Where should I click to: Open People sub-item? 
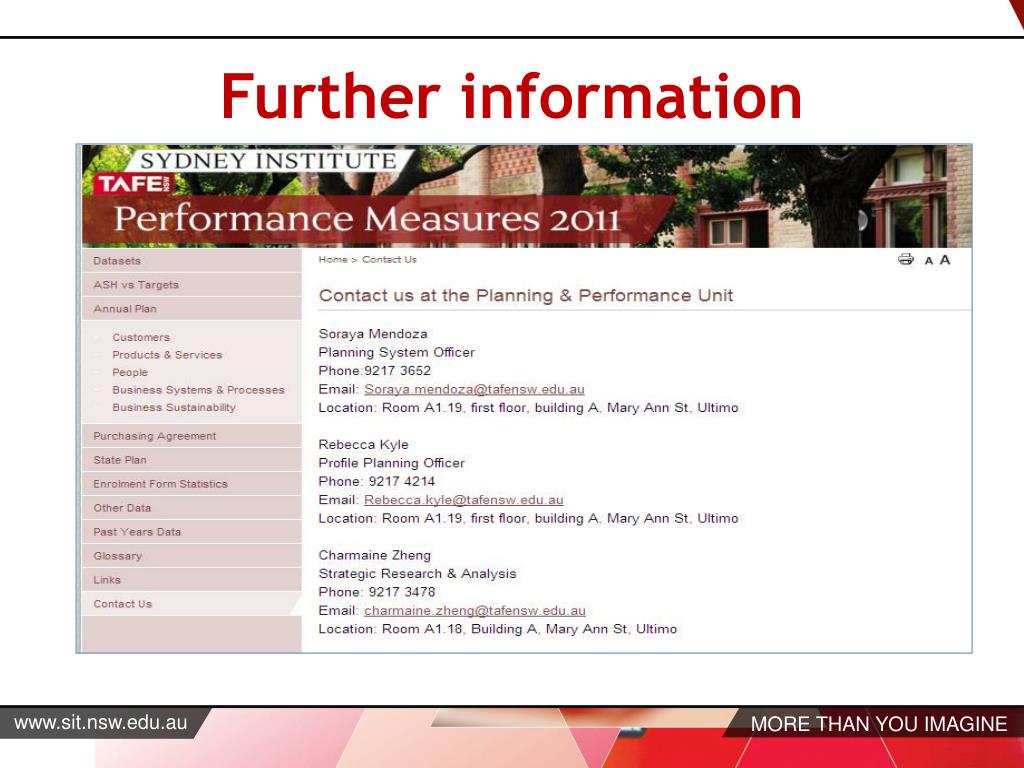coord(130,372)
